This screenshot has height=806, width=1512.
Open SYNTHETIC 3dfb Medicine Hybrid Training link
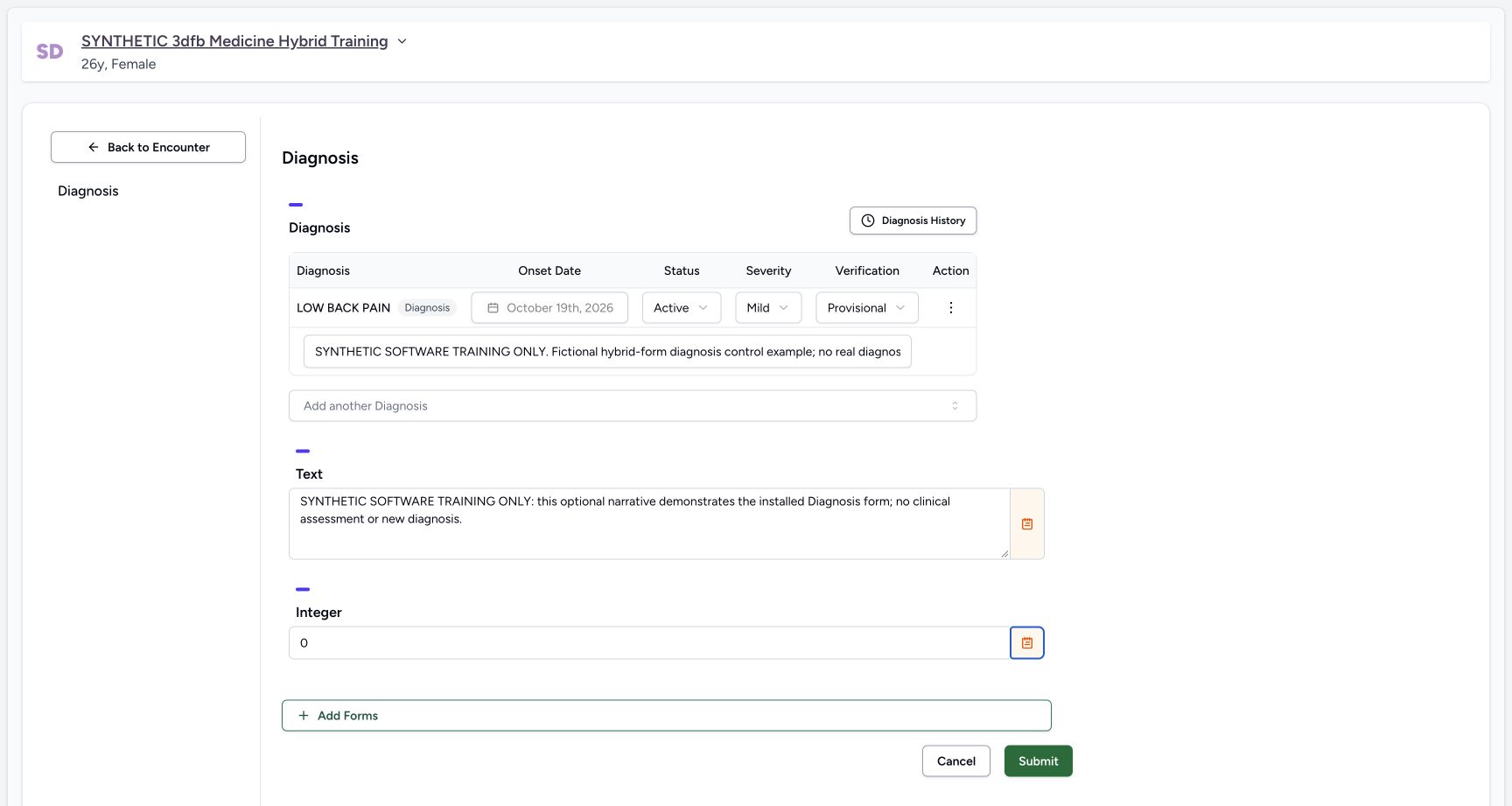click(x=234, y=41)
